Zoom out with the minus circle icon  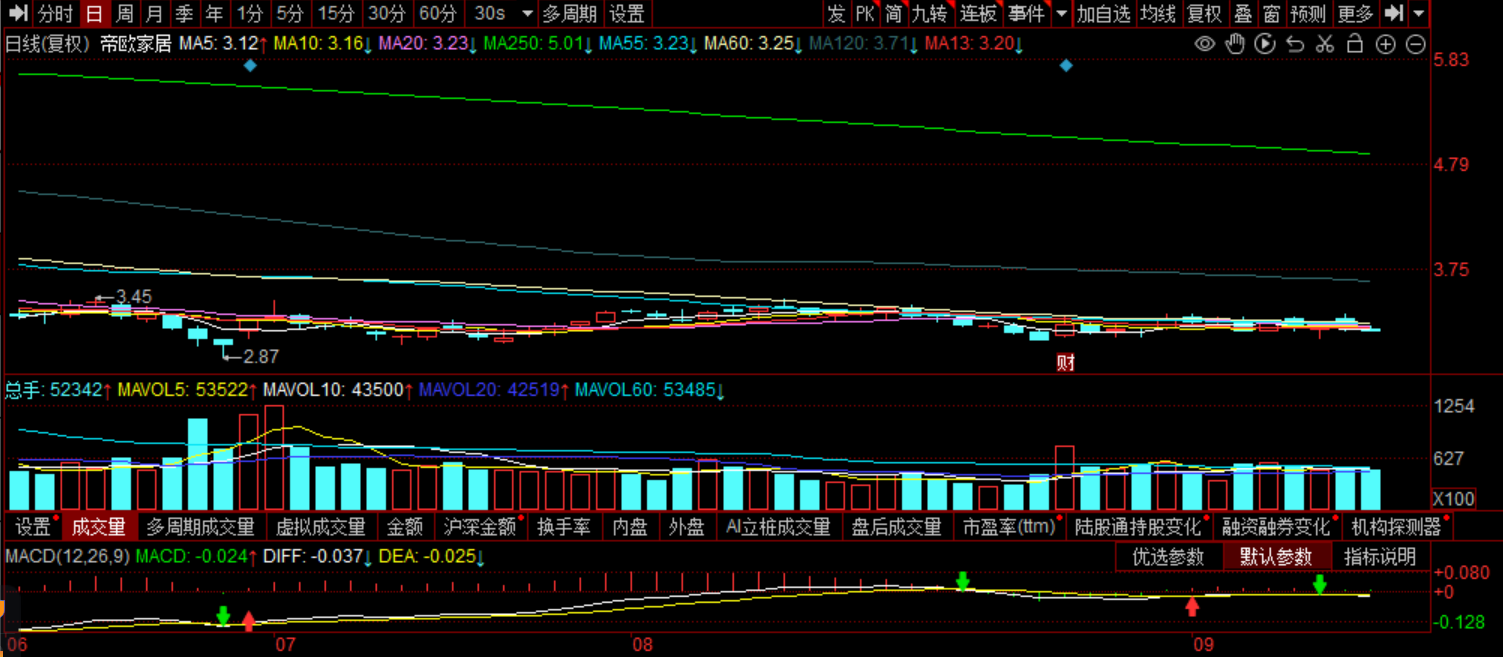click(x=1415, y=44)
